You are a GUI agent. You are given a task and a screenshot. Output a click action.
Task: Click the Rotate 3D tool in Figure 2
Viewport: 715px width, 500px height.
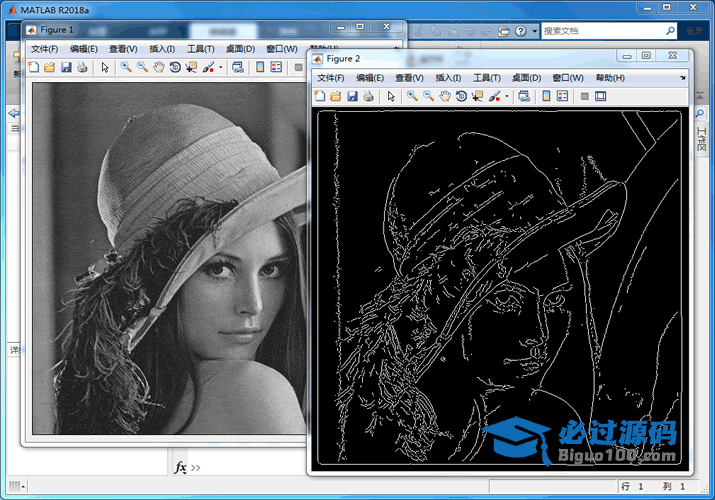click(x=461, y=97)
